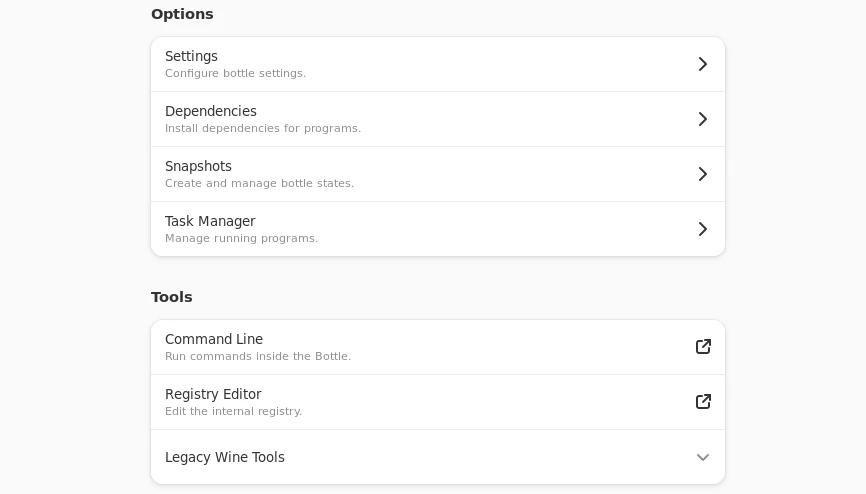Launch Command Line via its title
866x494 pixels.
[214, 339]
